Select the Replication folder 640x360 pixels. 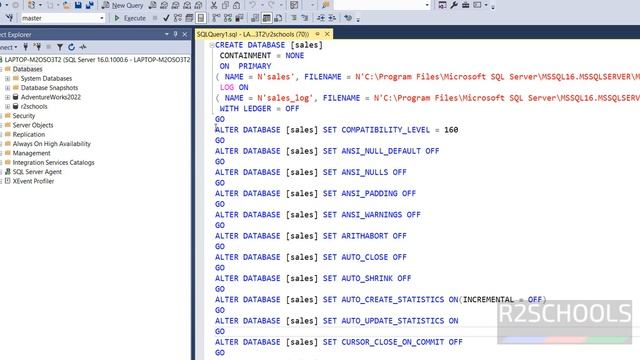[x=29, y=135]
